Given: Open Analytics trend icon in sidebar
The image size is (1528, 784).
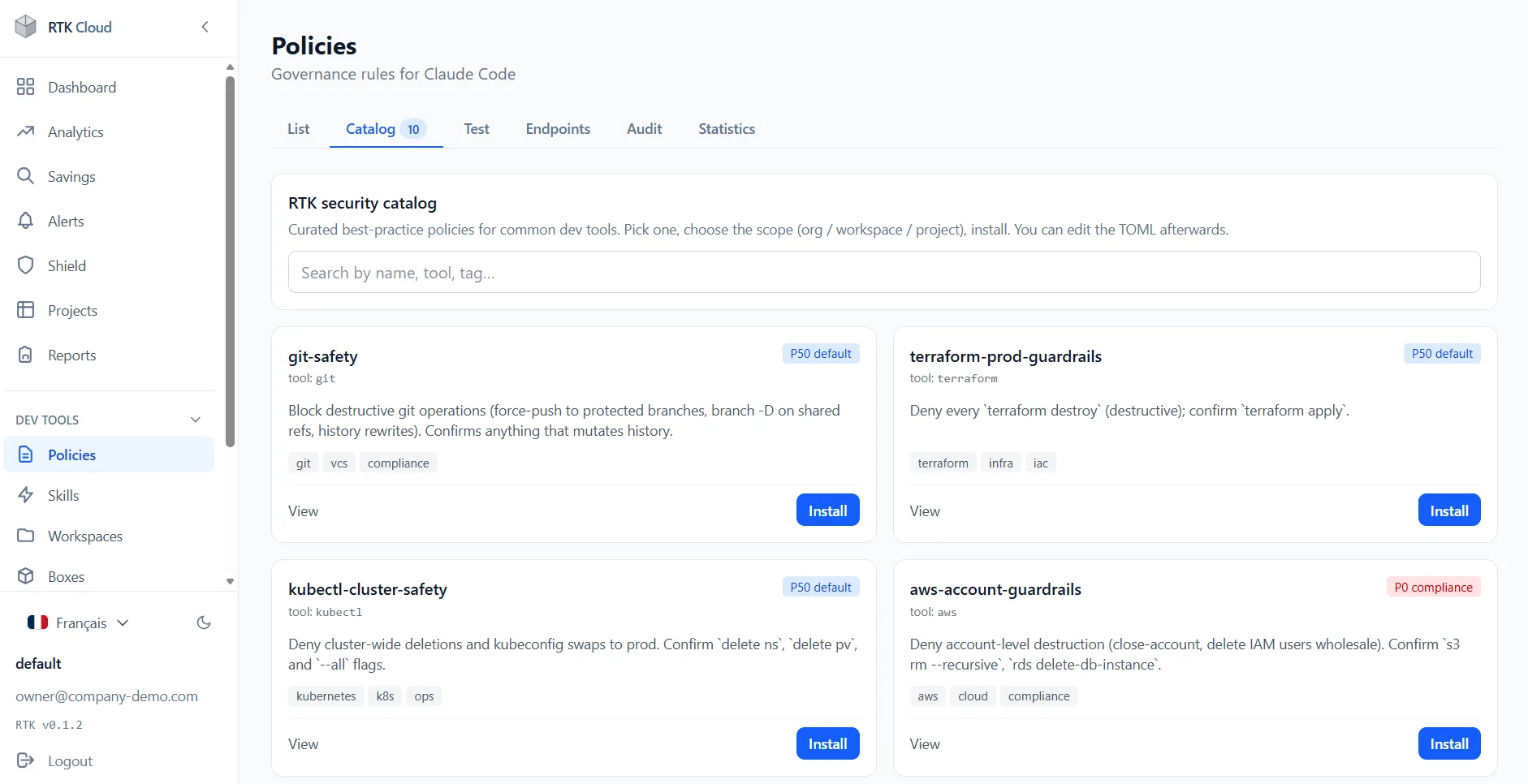Looking at the screenshot, I should (x=26, y=131).
